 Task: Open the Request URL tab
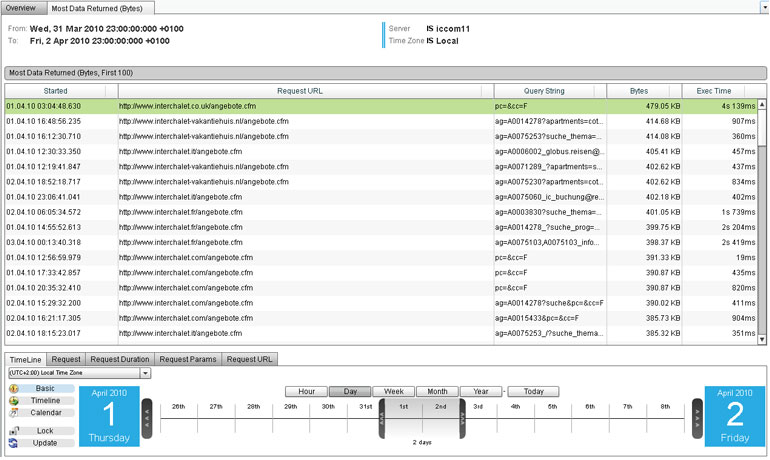249,359
